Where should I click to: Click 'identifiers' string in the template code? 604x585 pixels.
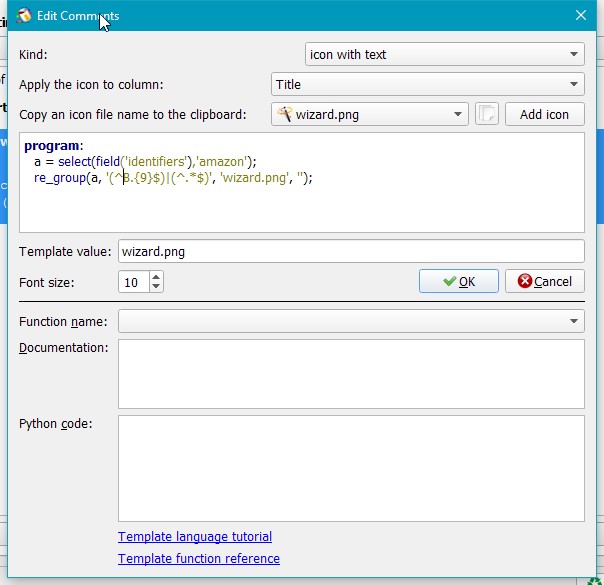coord(156,161)
